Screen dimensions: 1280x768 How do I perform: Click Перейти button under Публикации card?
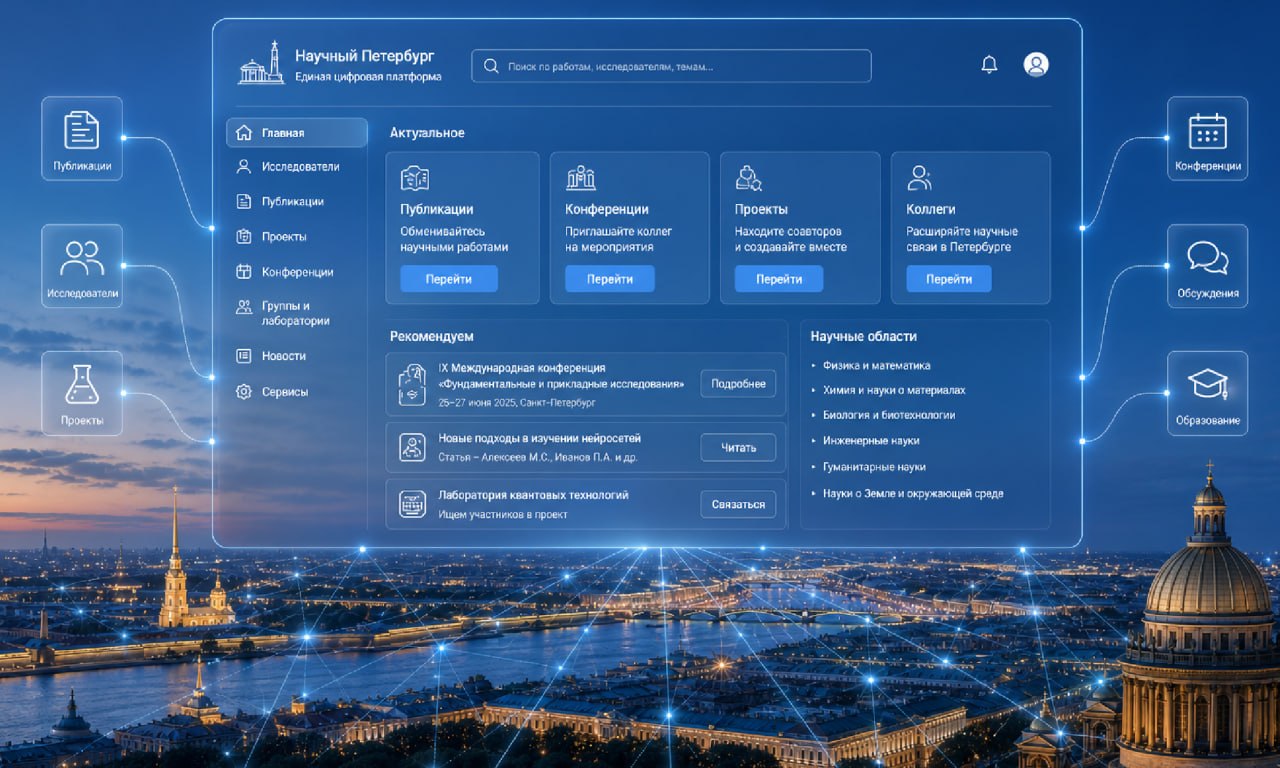[x=449, y=279]
